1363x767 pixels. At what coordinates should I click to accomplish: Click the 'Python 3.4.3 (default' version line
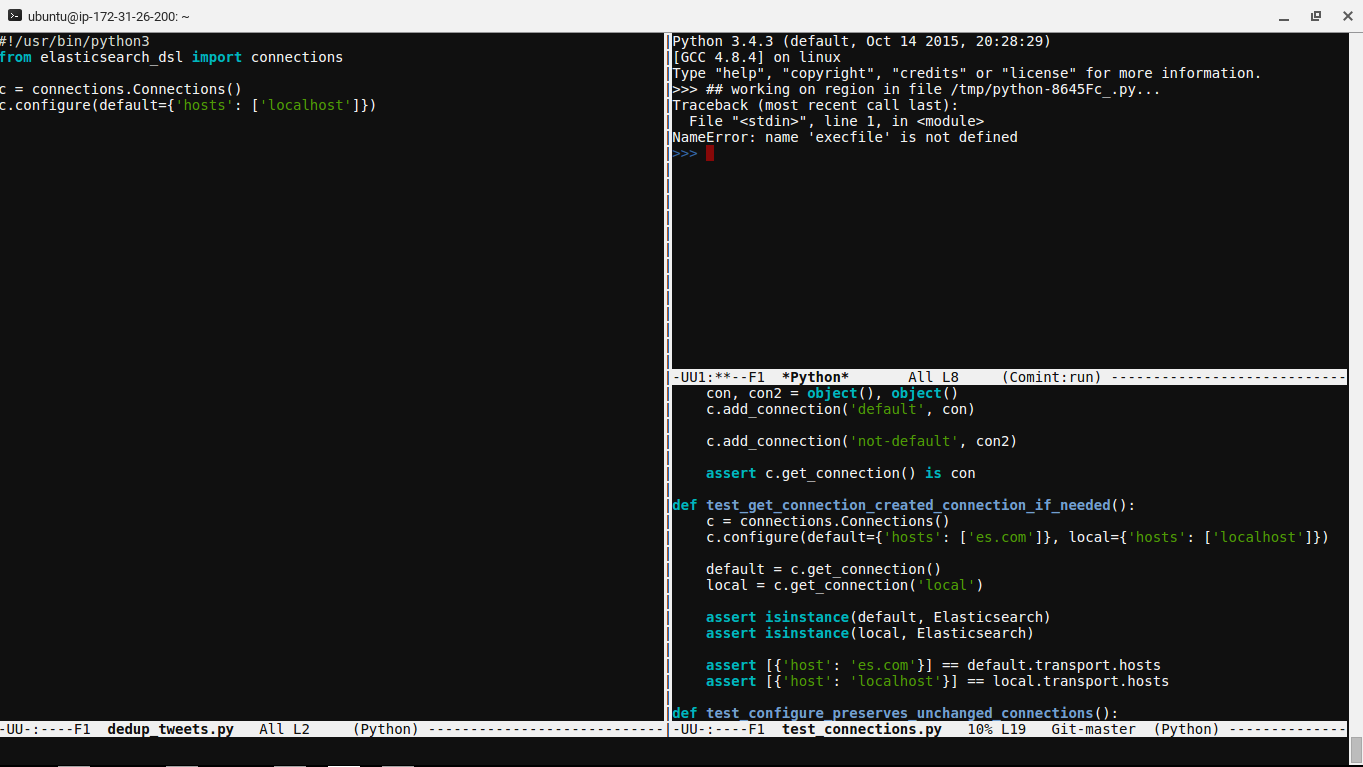point(861,41)
